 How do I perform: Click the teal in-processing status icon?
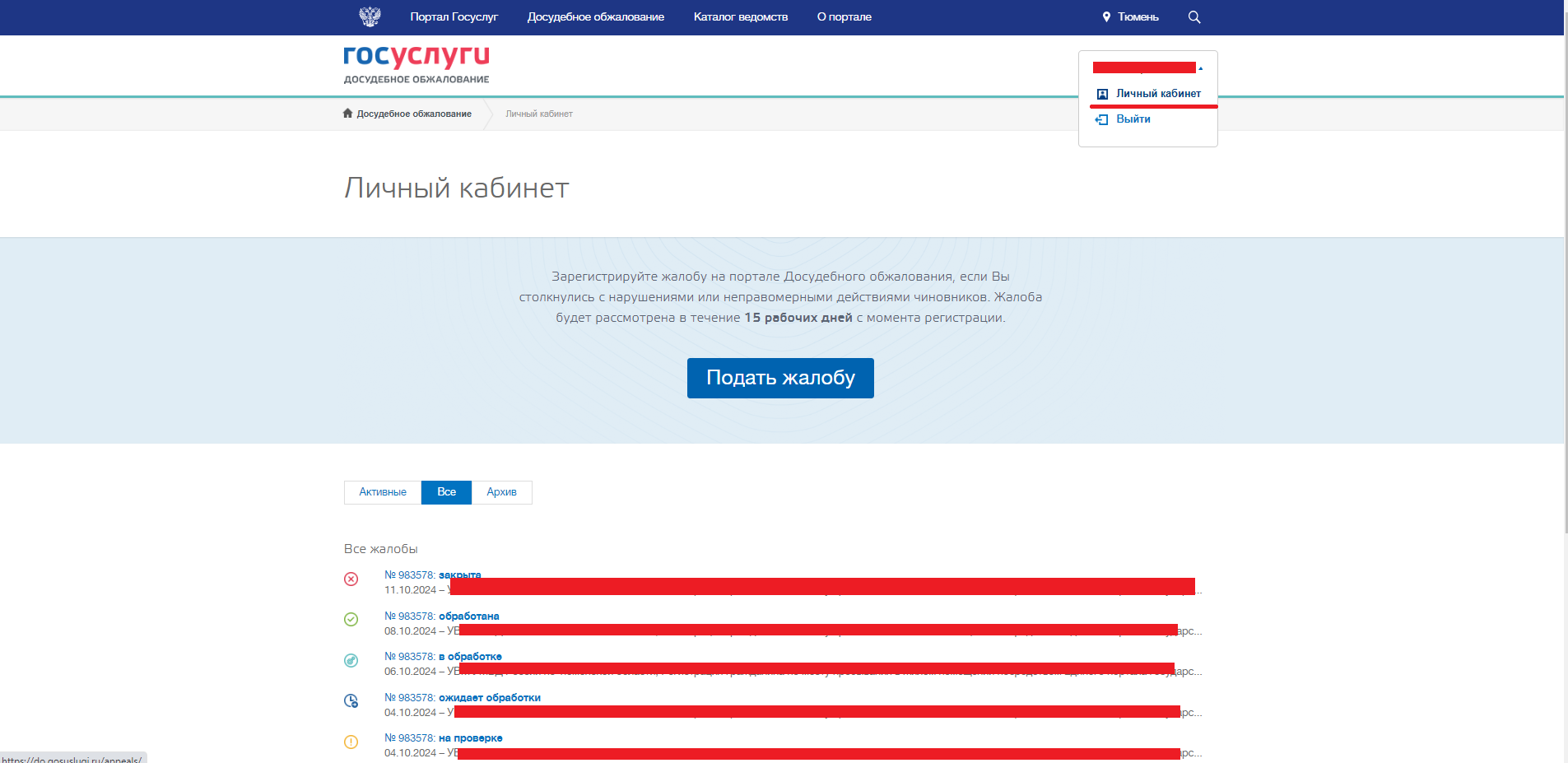point(351,660)
